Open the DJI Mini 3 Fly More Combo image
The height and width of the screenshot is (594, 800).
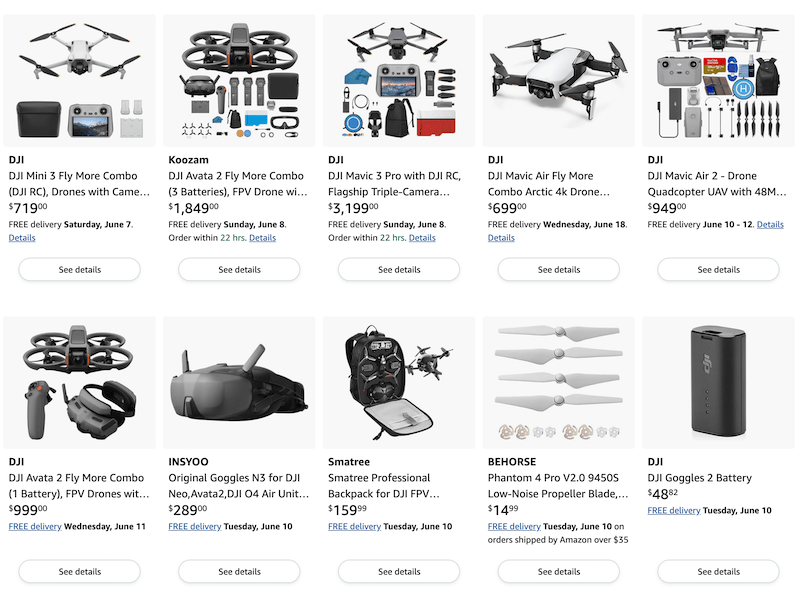pyautogui.click(x=80, y=81)
